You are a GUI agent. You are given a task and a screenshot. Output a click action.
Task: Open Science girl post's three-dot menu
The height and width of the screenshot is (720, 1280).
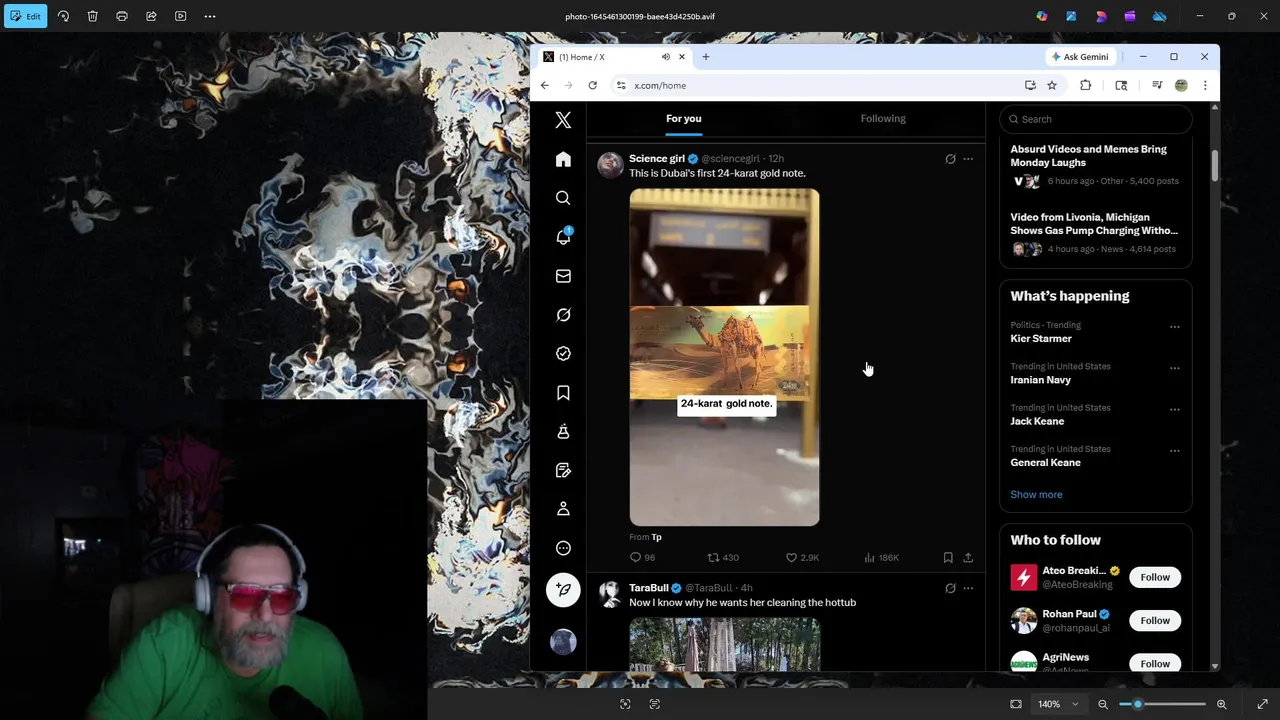[x=968, y=159]
